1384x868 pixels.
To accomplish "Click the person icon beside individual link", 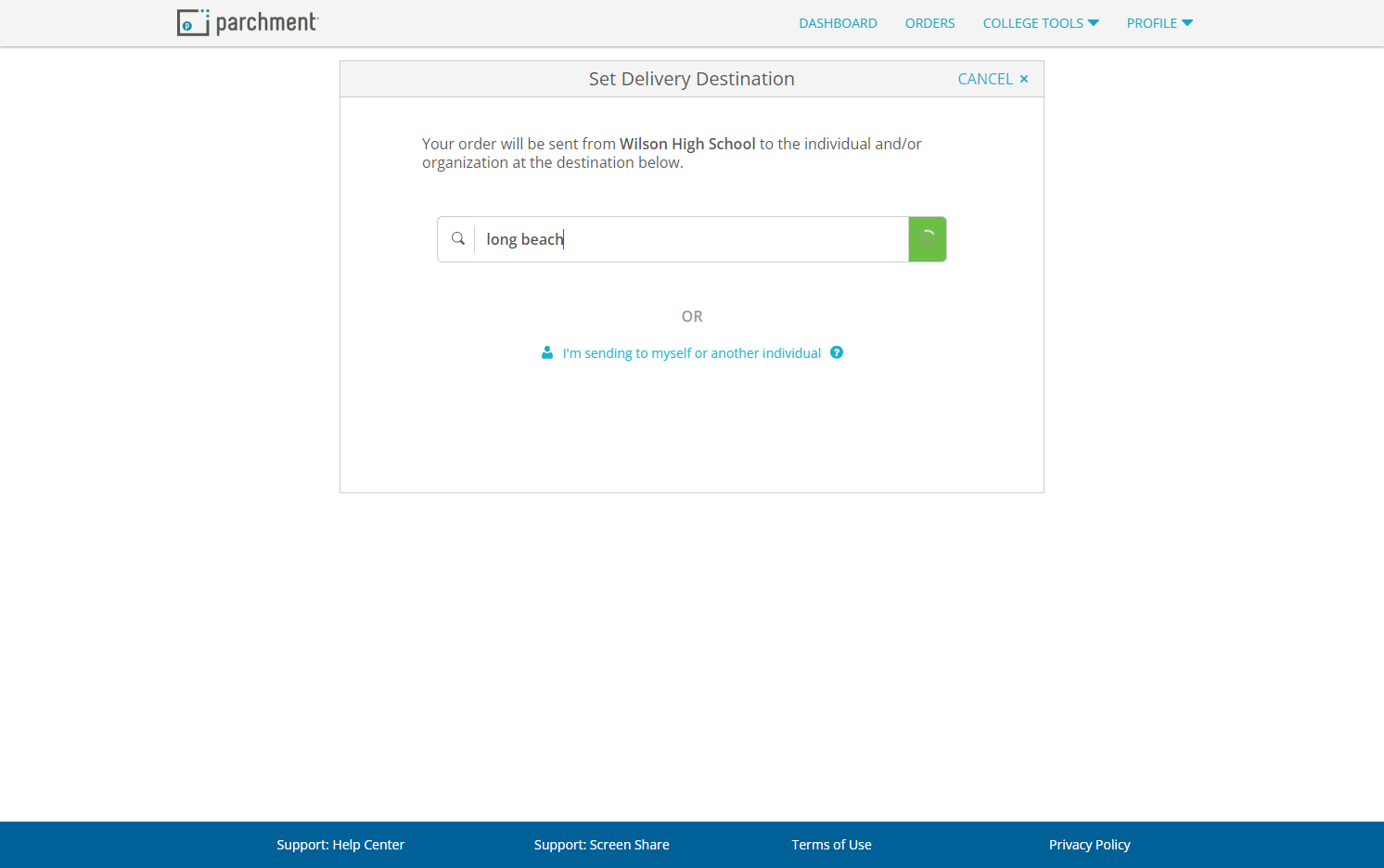I will (547, 353).
